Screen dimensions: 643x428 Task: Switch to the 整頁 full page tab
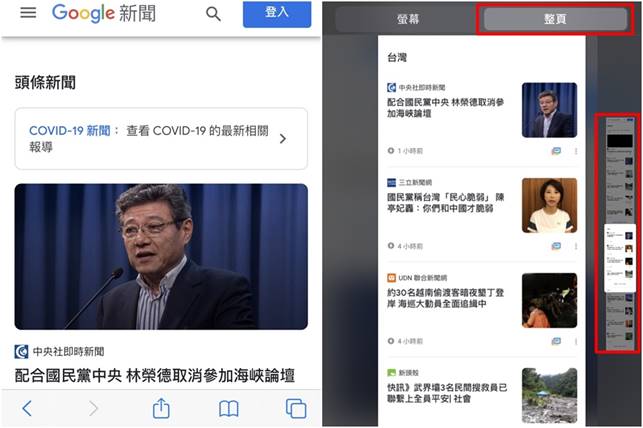(x=555, y=19)
